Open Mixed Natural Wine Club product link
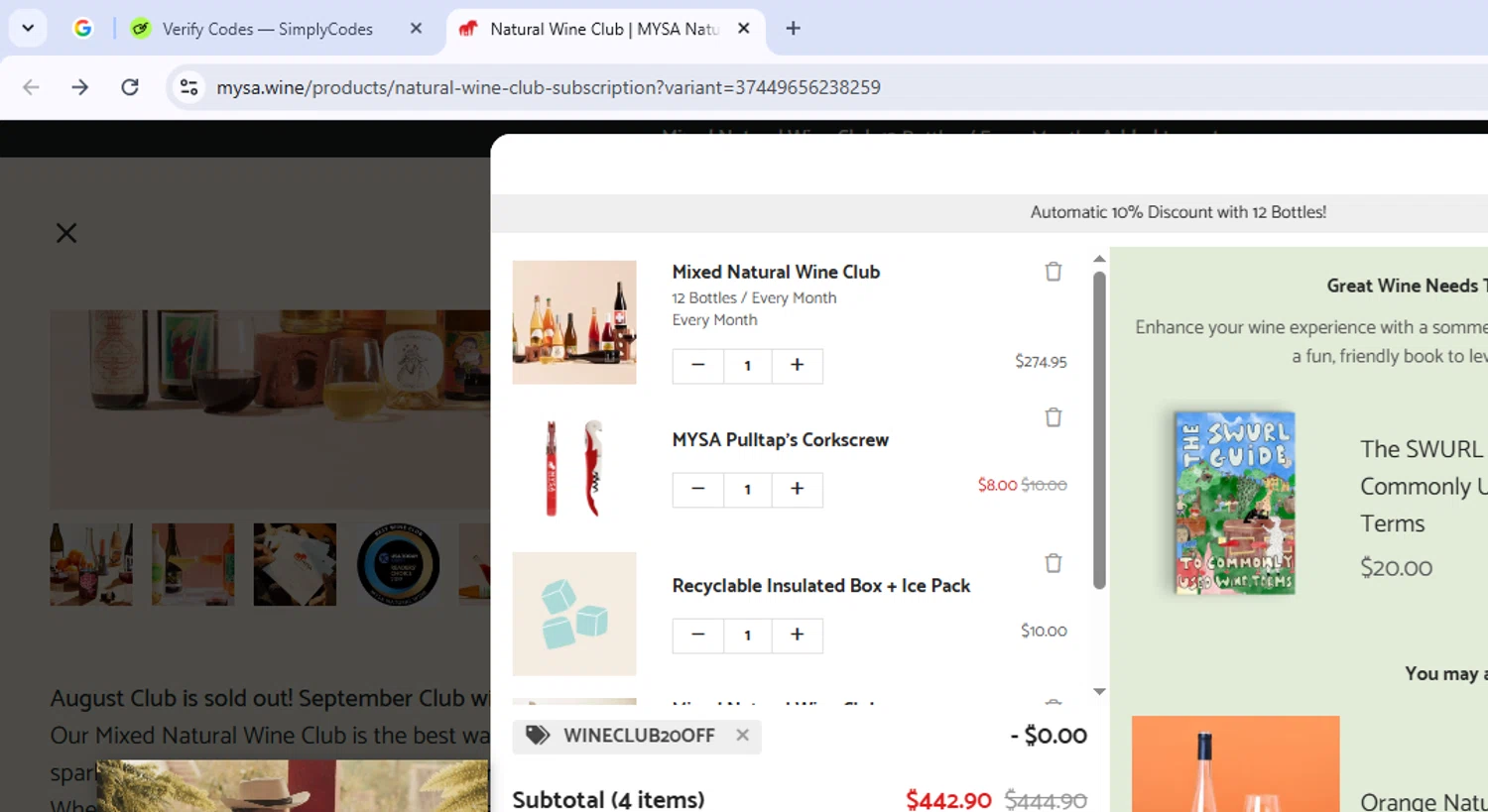The width and height of the screenshot is (1488, 812). tap(776, 272)
